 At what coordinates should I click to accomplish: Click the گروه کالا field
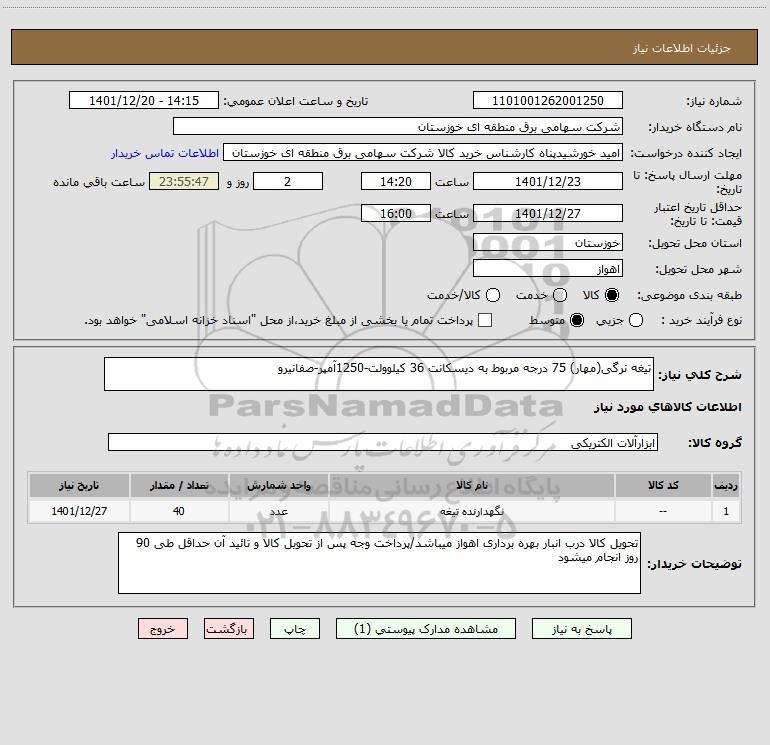point(383,442)
